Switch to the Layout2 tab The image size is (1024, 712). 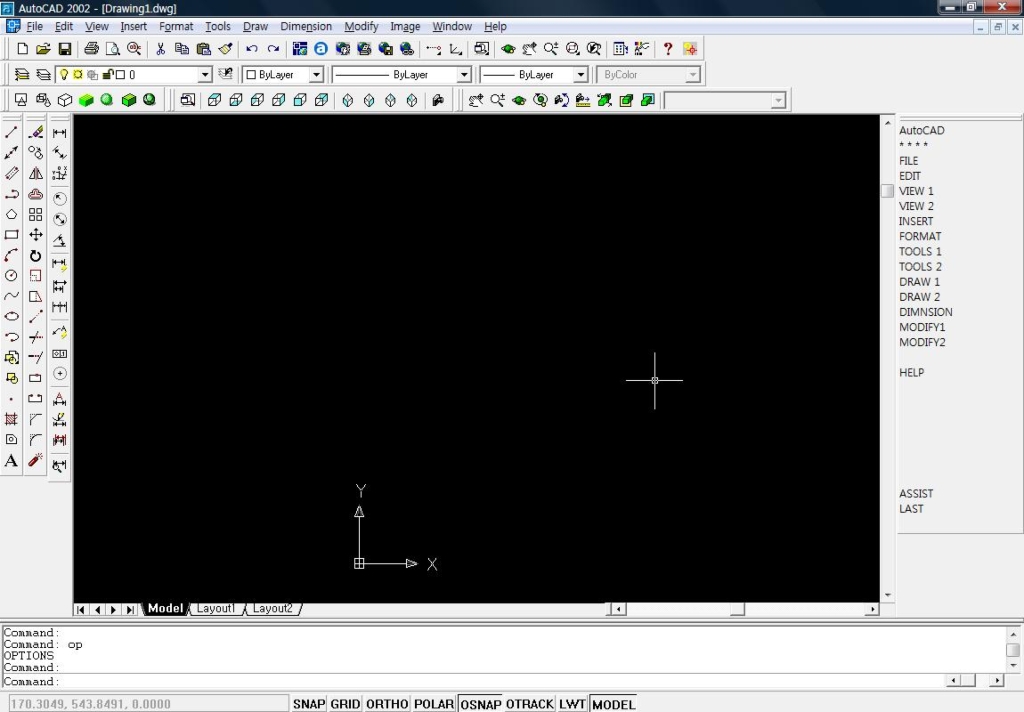click(x=272, y=609)
